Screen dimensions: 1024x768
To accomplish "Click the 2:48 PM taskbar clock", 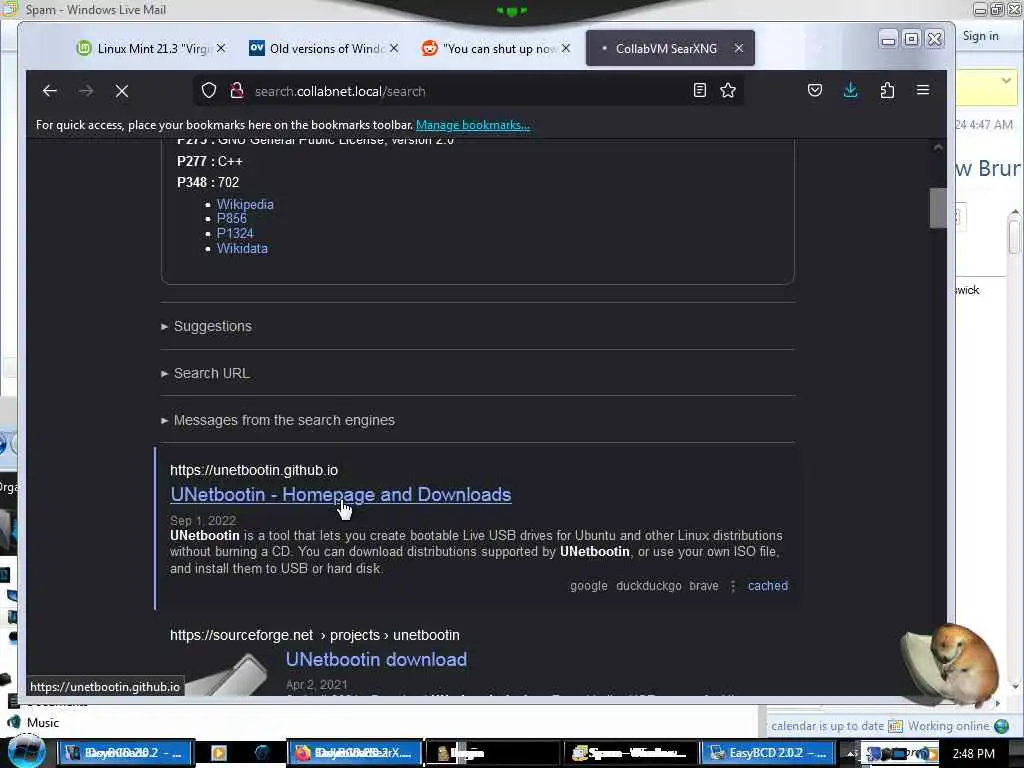I will pyautogui.click(x=973, y=754).
